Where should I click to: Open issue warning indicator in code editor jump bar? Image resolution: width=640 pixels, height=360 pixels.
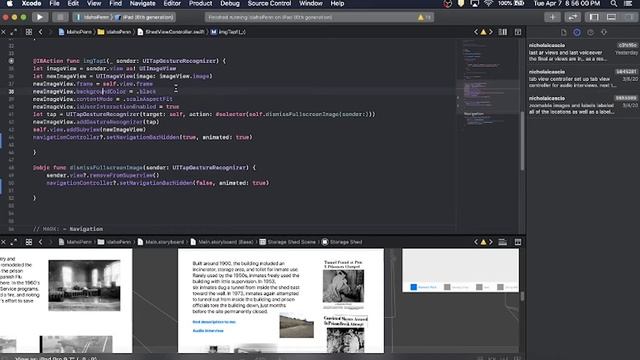pyautogui.click(x=483, y=32)
